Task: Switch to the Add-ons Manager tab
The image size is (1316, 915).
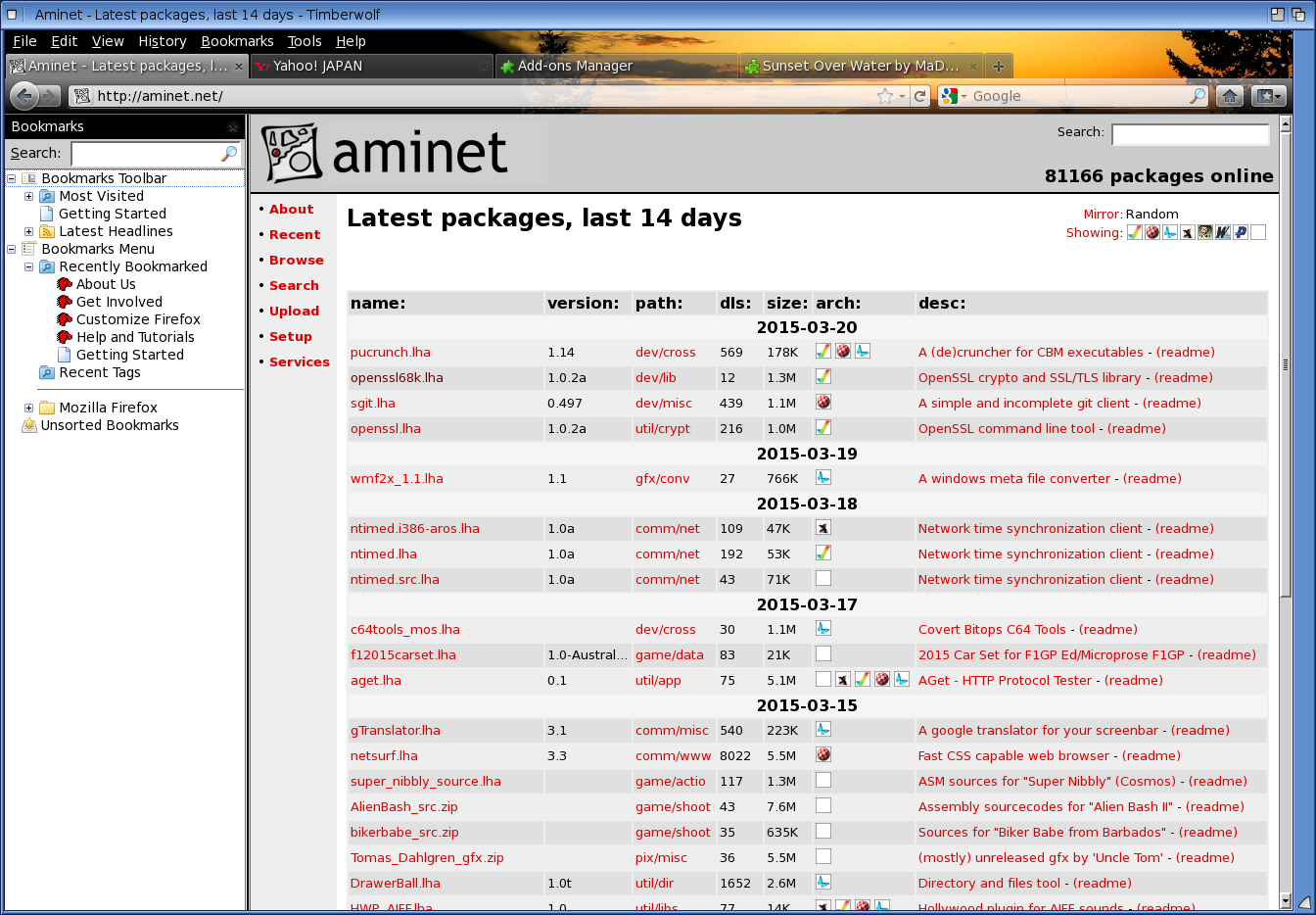Action: 615,67
